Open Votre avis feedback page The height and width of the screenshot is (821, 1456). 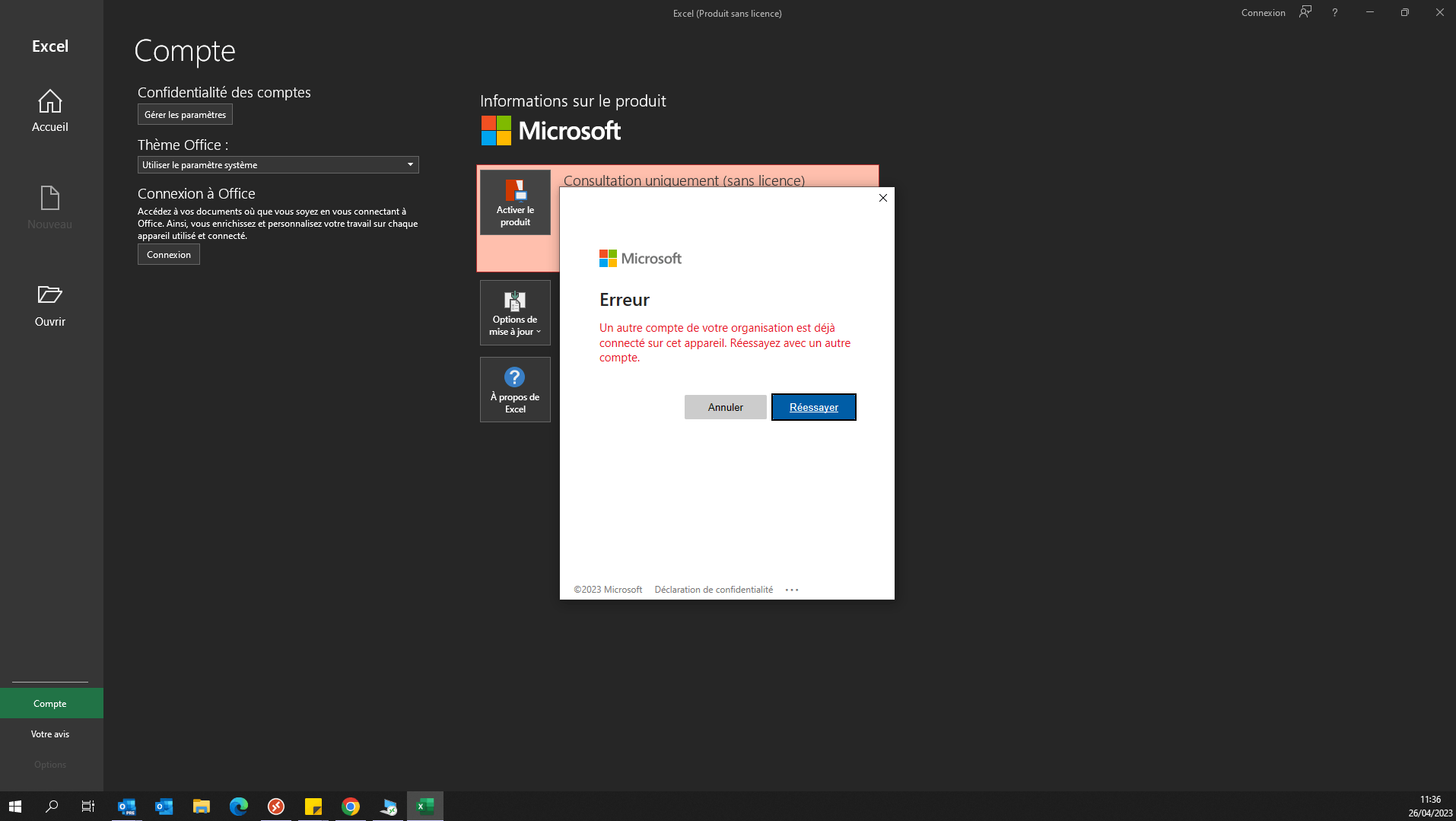[x=50, y=734]
